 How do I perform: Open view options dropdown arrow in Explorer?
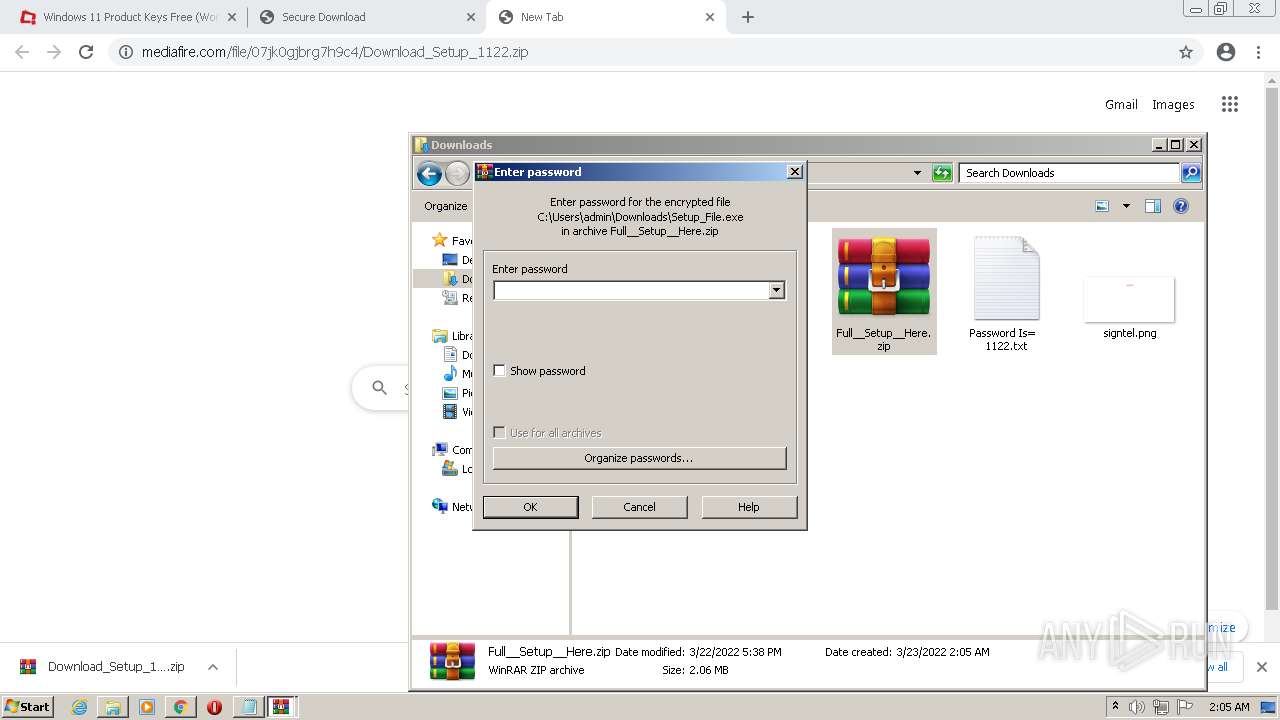point(1126,206)
